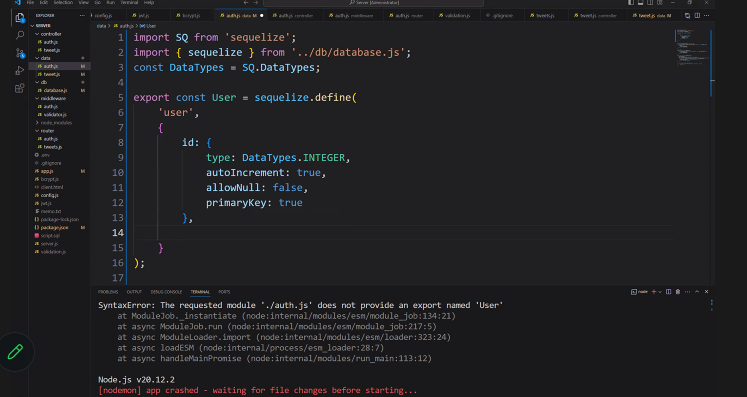This screenshot has width=747, height=397.
Task: Toggle panel layout icon in title bar
Action: point(641,2)
